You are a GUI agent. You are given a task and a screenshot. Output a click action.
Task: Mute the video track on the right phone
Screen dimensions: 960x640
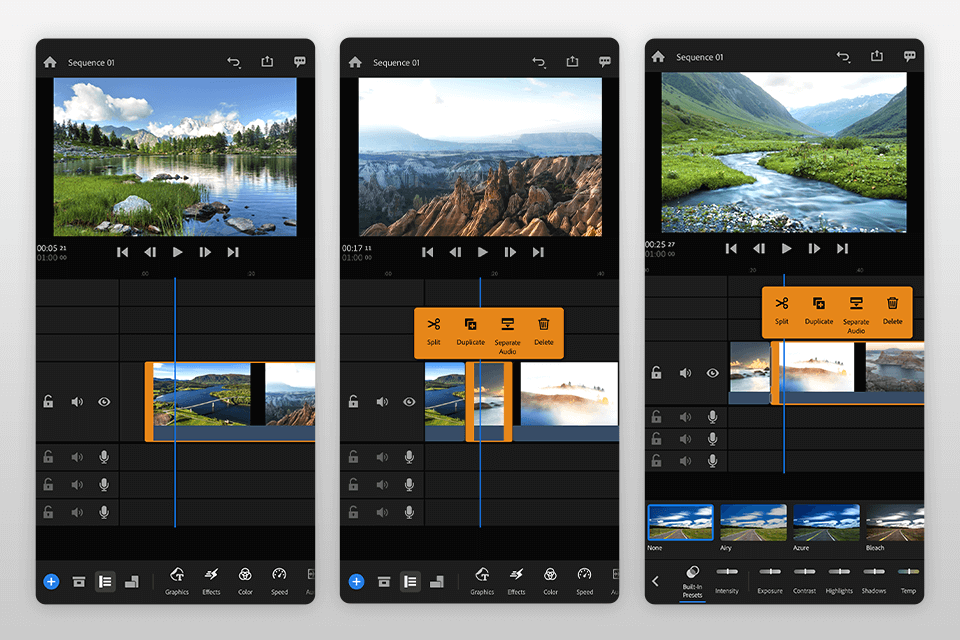pyautogui.click(x=685, y=373)
